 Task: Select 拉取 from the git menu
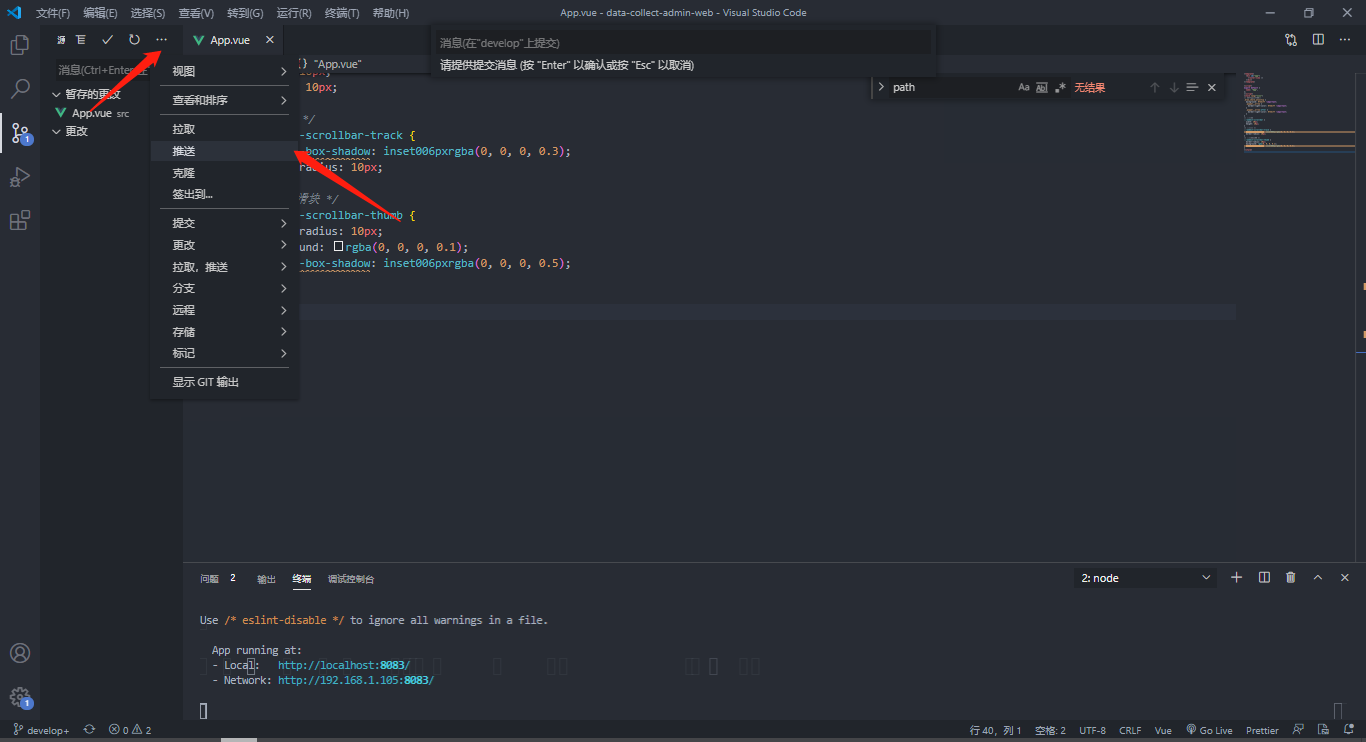pyautogui.click(x=225, y=129)
